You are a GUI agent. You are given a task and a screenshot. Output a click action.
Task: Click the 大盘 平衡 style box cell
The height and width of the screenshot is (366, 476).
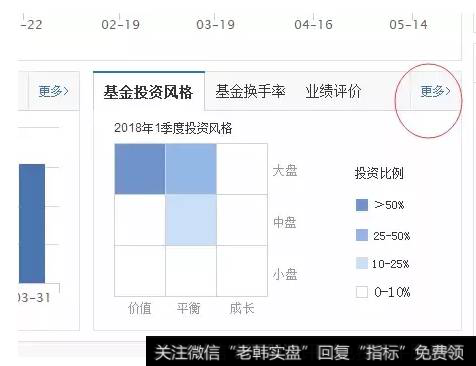pos(191,169)
